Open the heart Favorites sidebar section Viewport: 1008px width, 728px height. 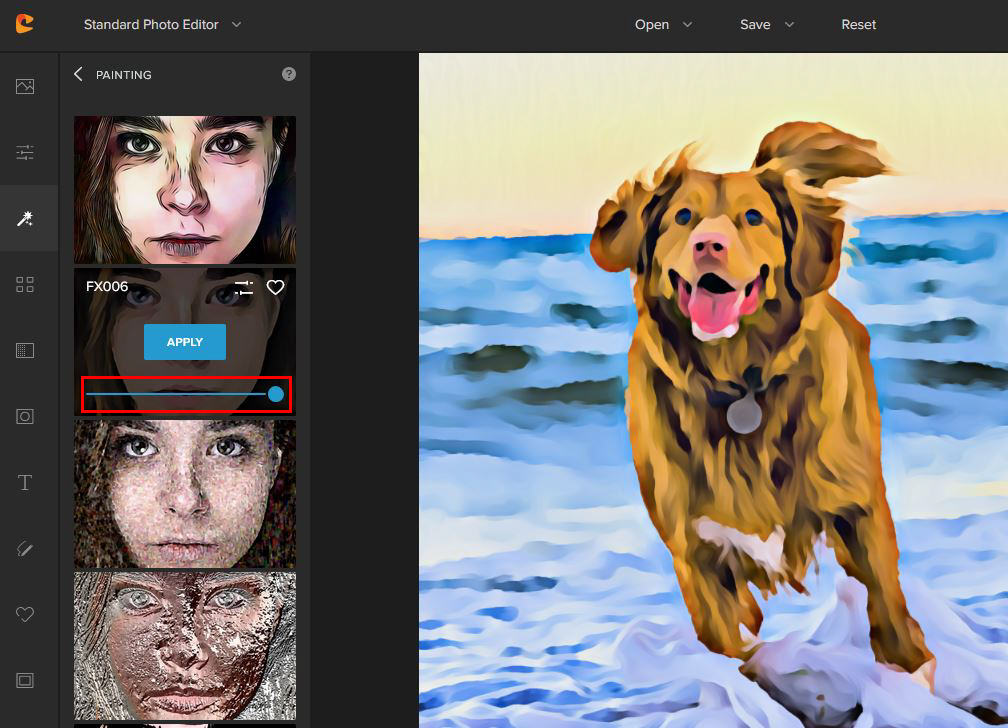[x=25, y=614]
